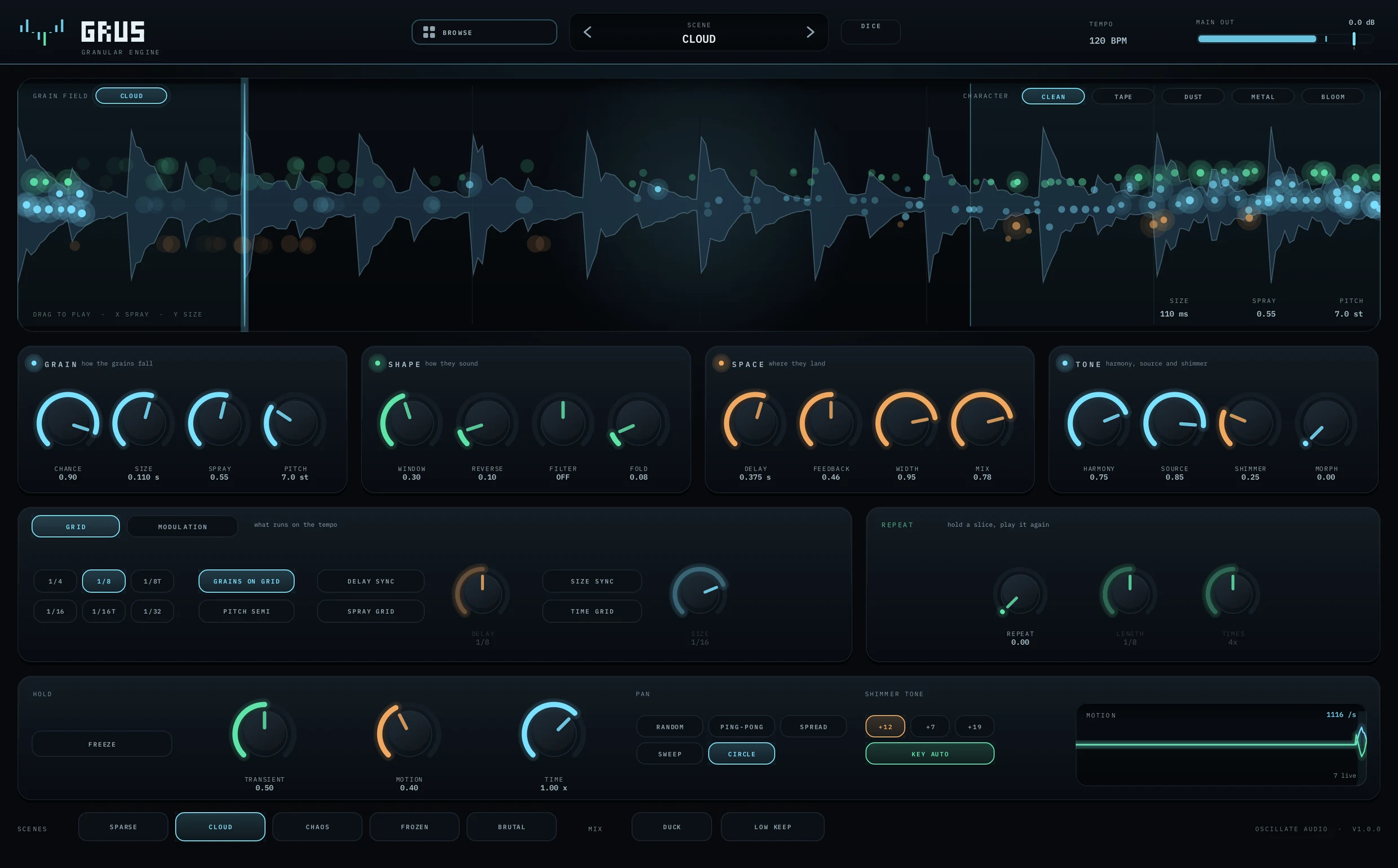
Task: Select the Bloom character tab
Action: click(1333, 96)
